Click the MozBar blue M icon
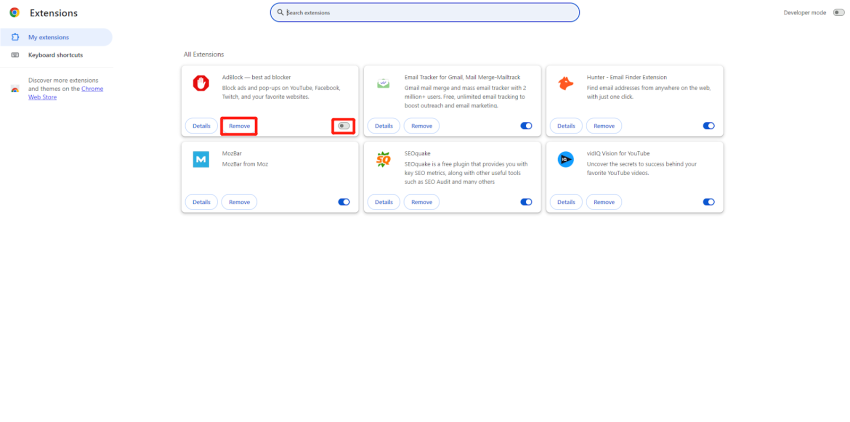Viewport: 850px width, 422px height. [201, 159]
